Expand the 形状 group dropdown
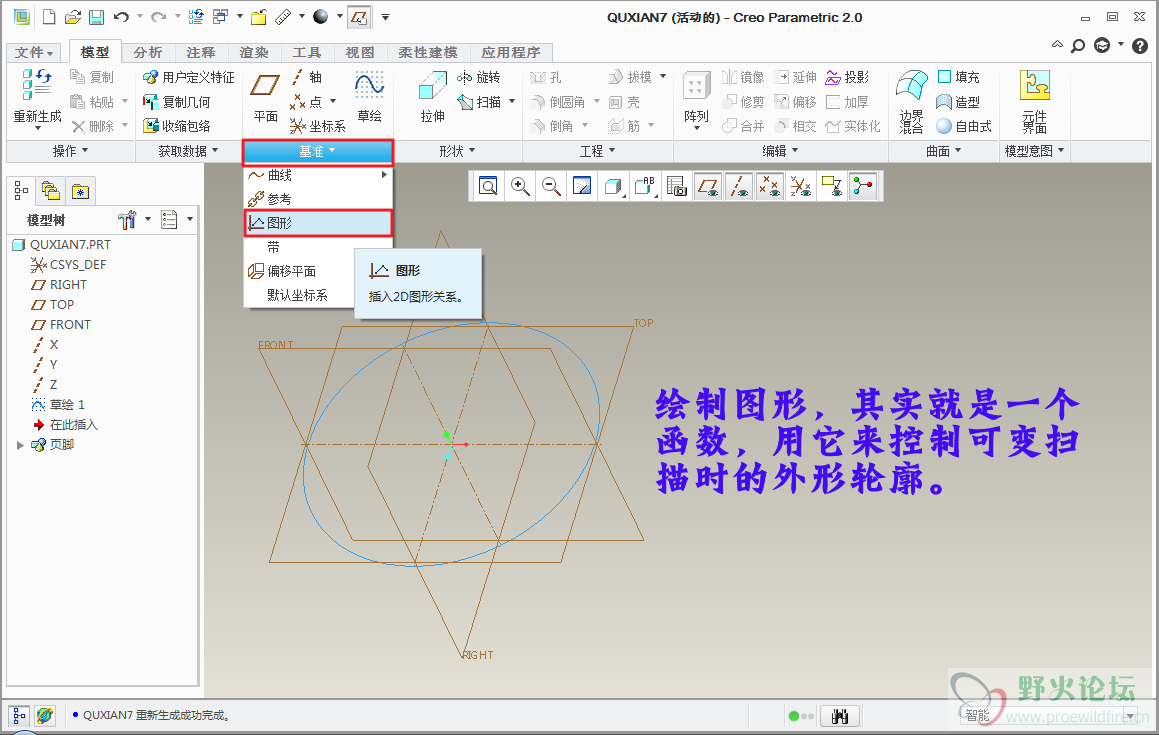 (457, 151)
